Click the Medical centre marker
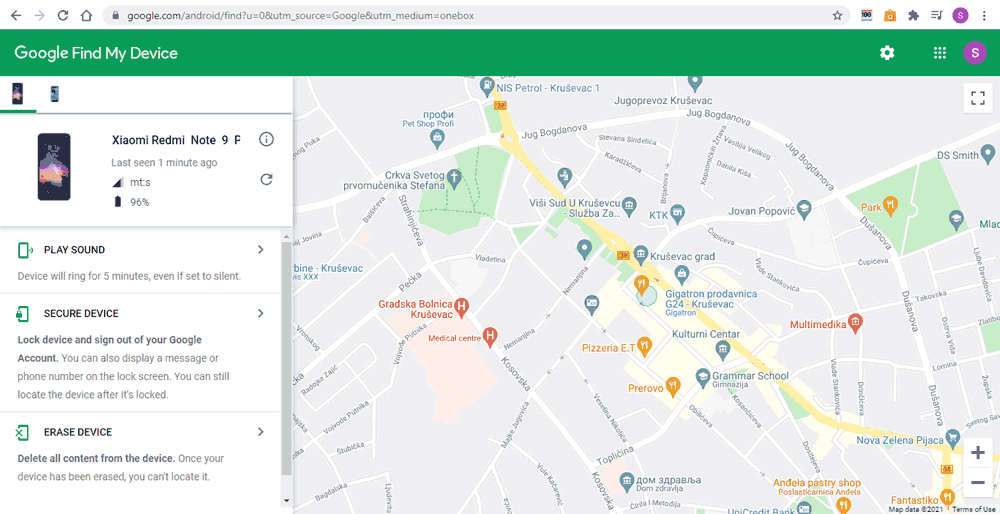Viewport: 1000px width, 514px height. coord(490,335)
